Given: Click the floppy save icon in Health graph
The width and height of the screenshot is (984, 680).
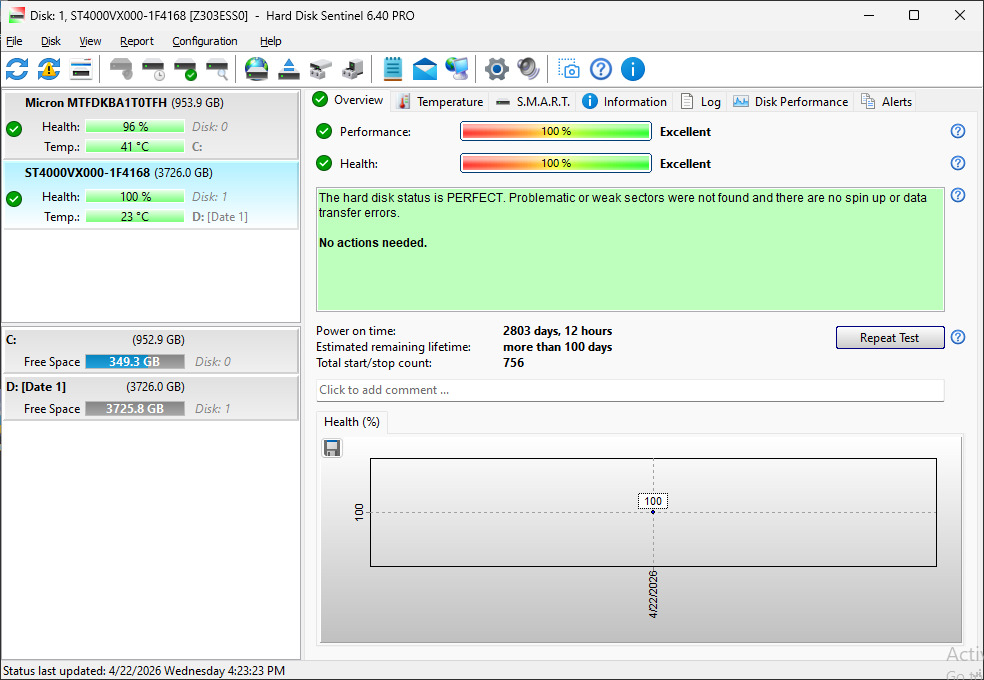Looking at the screenshot, I should coord(332,448).
